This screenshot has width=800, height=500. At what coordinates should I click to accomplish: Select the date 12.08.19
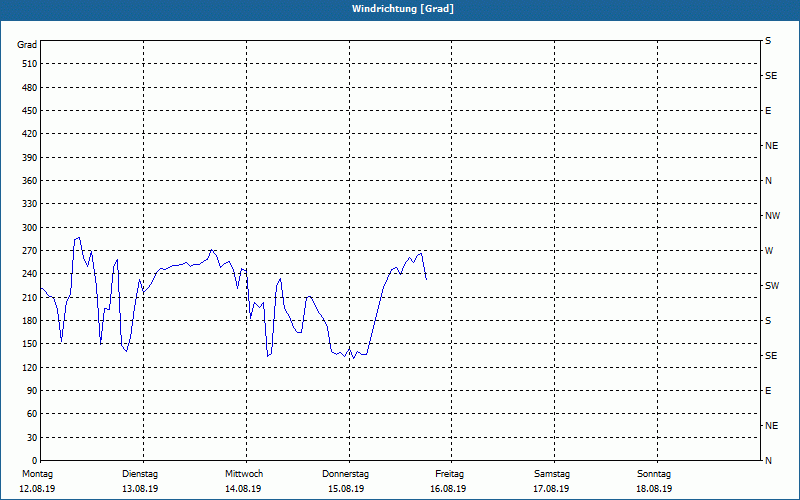37,489
